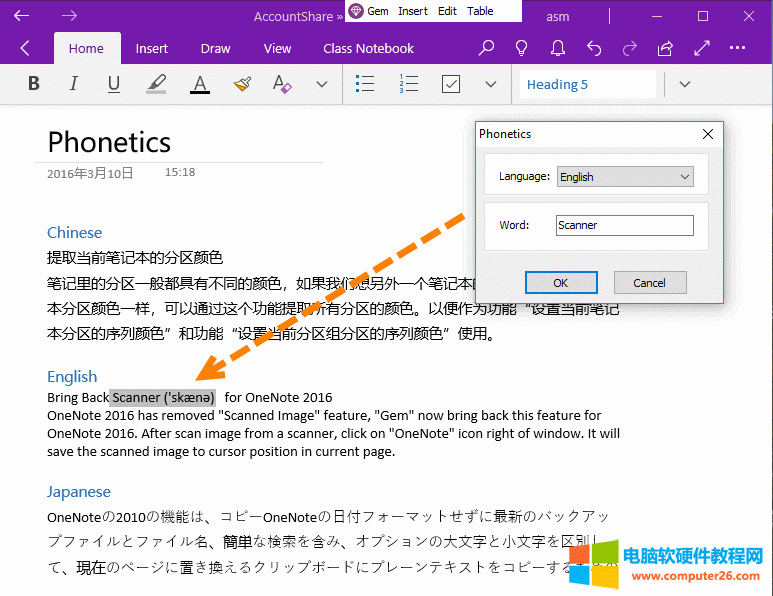Expand more font formatting options
Viewport: 773px width, 596px height.
[x=322, y=84]
